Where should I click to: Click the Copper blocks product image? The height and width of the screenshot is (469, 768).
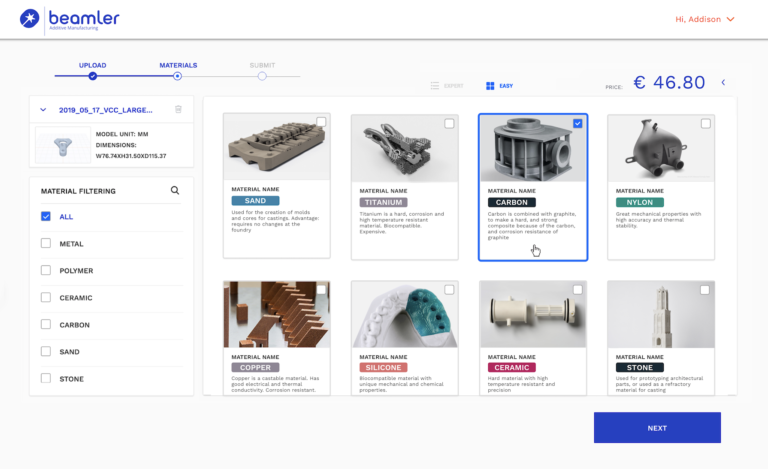pyautogui.click(x=277, y=314)
